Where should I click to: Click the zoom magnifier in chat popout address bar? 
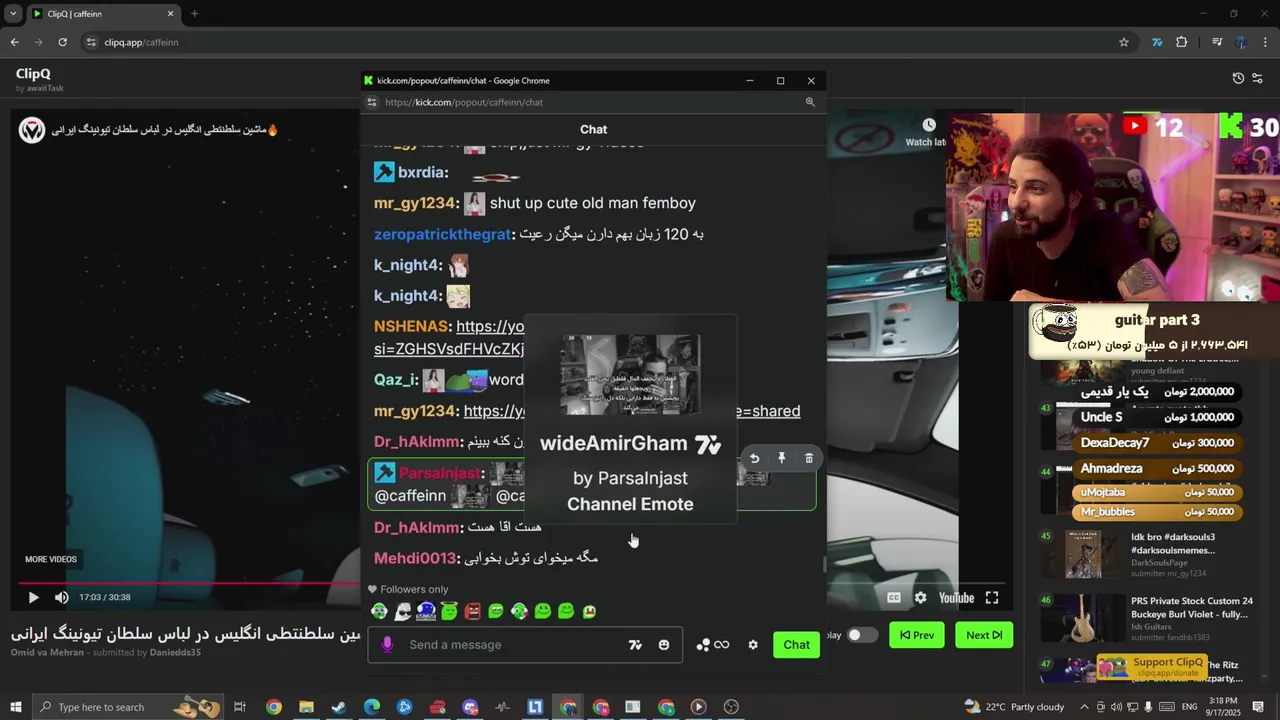tap(810, 102)
